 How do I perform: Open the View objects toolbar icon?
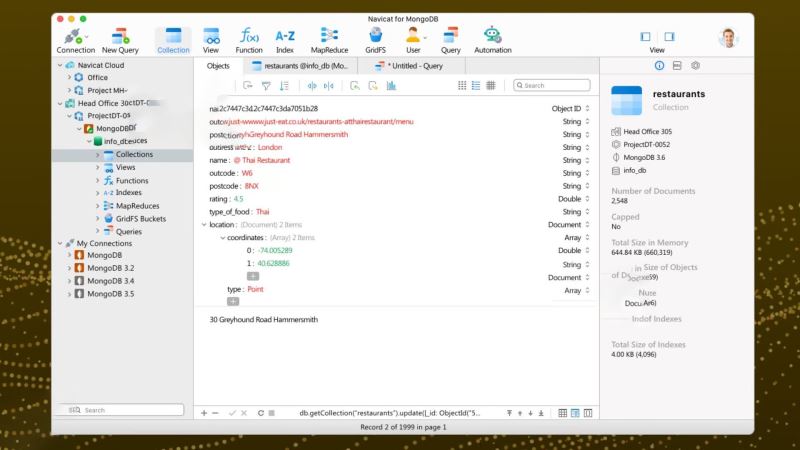[x=211, y=40]
